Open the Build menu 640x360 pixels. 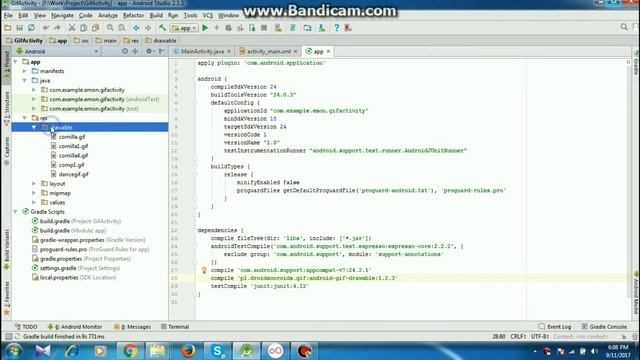156,16
